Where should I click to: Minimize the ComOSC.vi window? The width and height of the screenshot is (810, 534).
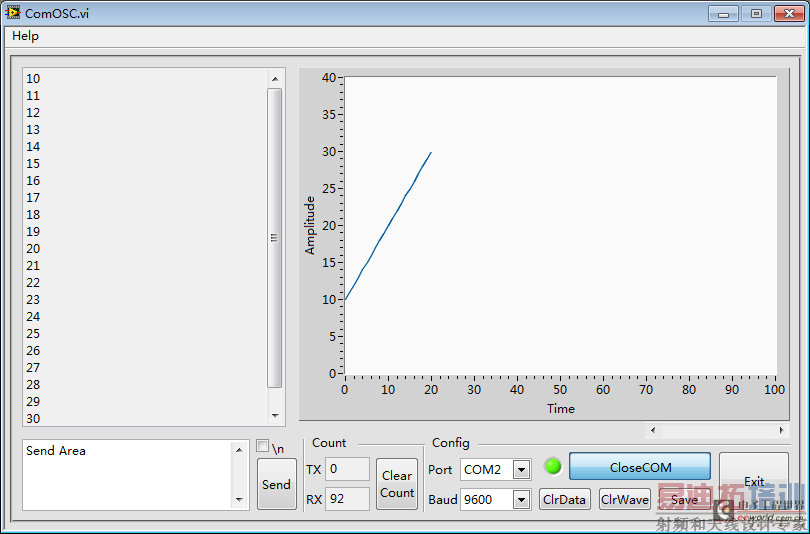point(723,14)
